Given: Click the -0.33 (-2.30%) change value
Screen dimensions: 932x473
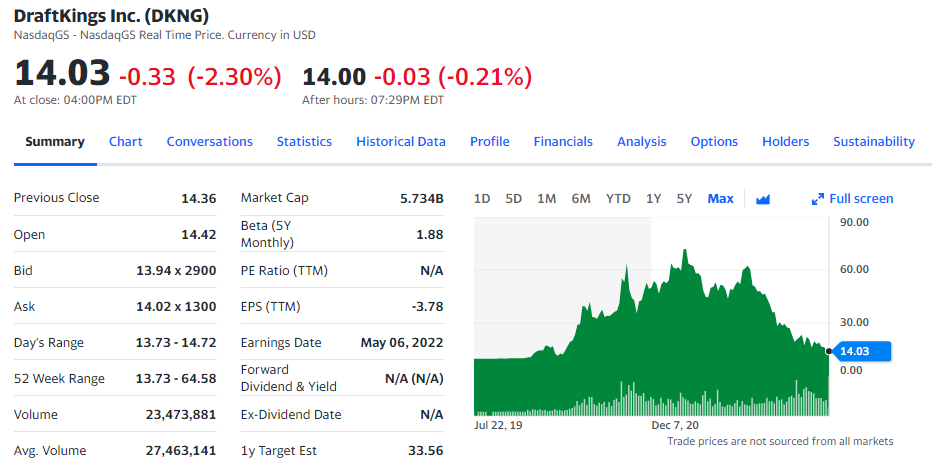Looking at the screenshot, I should pyautogui.click(x=200, y=77).
